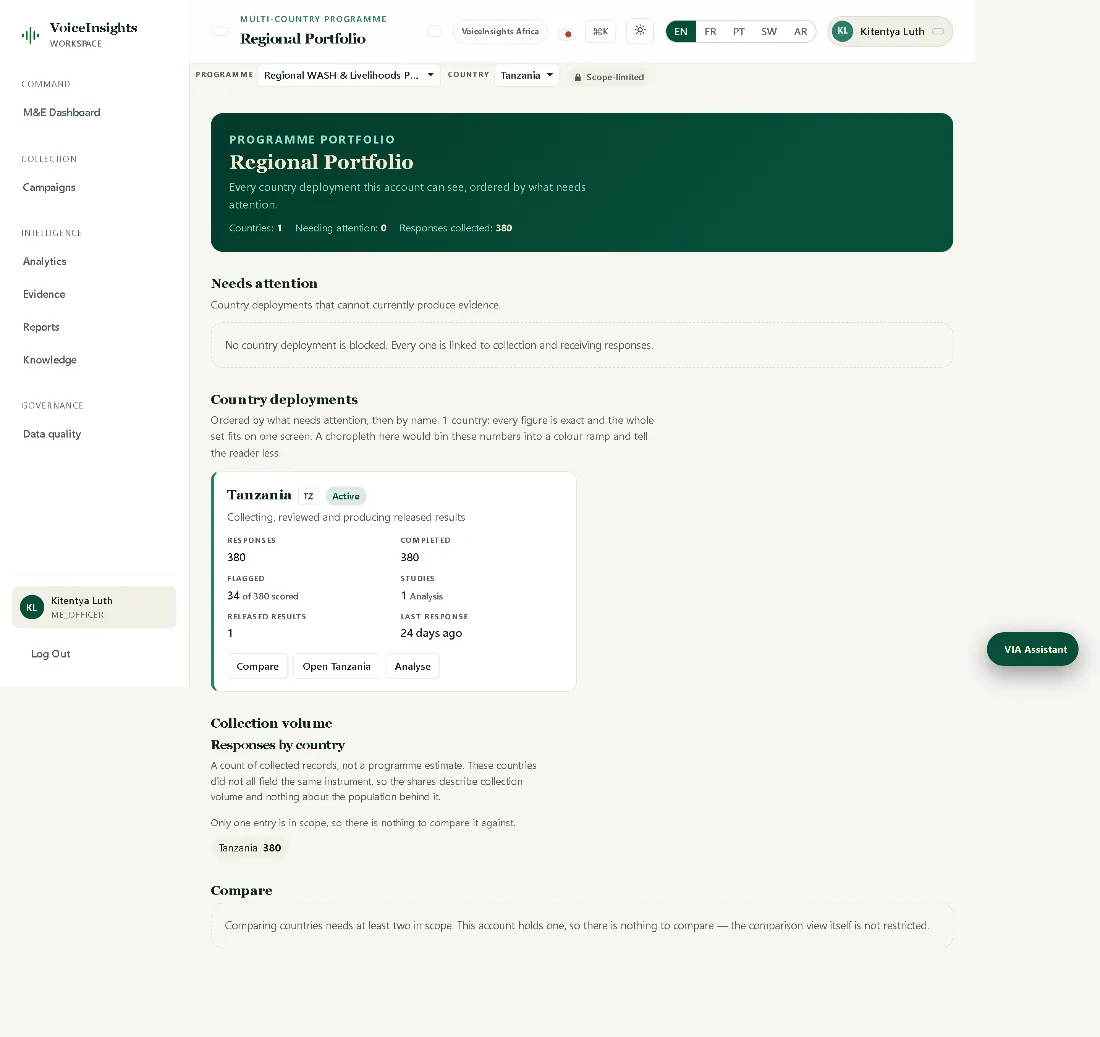Click the Needs attention section heading
The height and width of the screenshot is (1037, 1100).
(264, 283)
